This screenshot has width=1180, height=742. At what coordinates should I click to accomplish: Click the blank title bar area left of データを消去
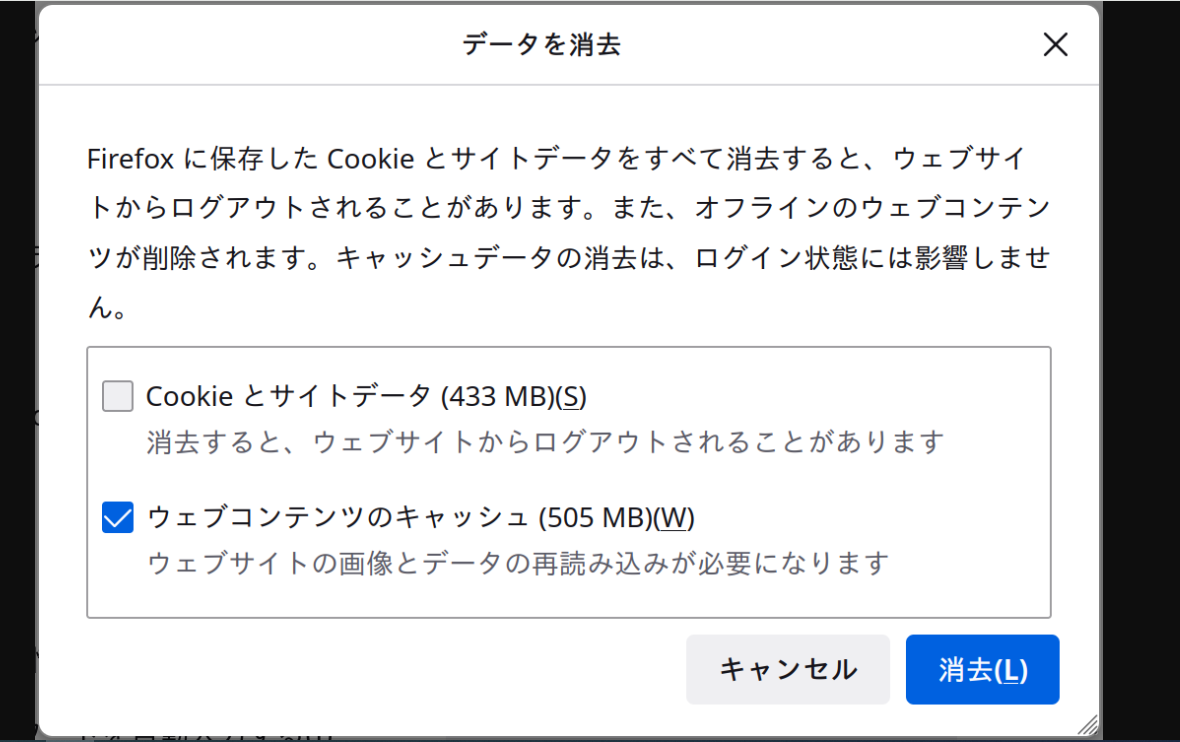point(250,45)
